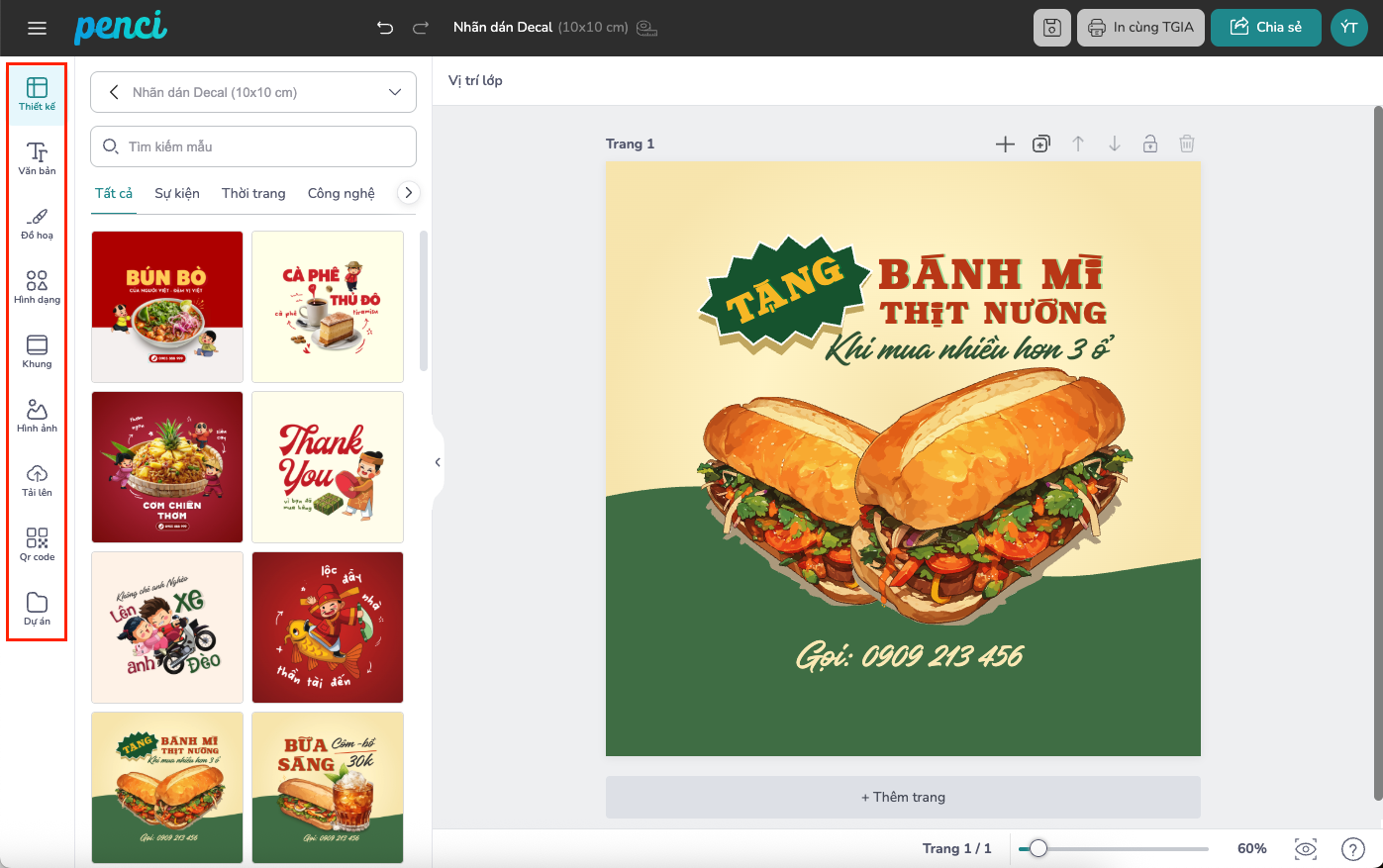Adjust the zoom slider handle
This screenshot has width=1383, height=868.
1037,848
